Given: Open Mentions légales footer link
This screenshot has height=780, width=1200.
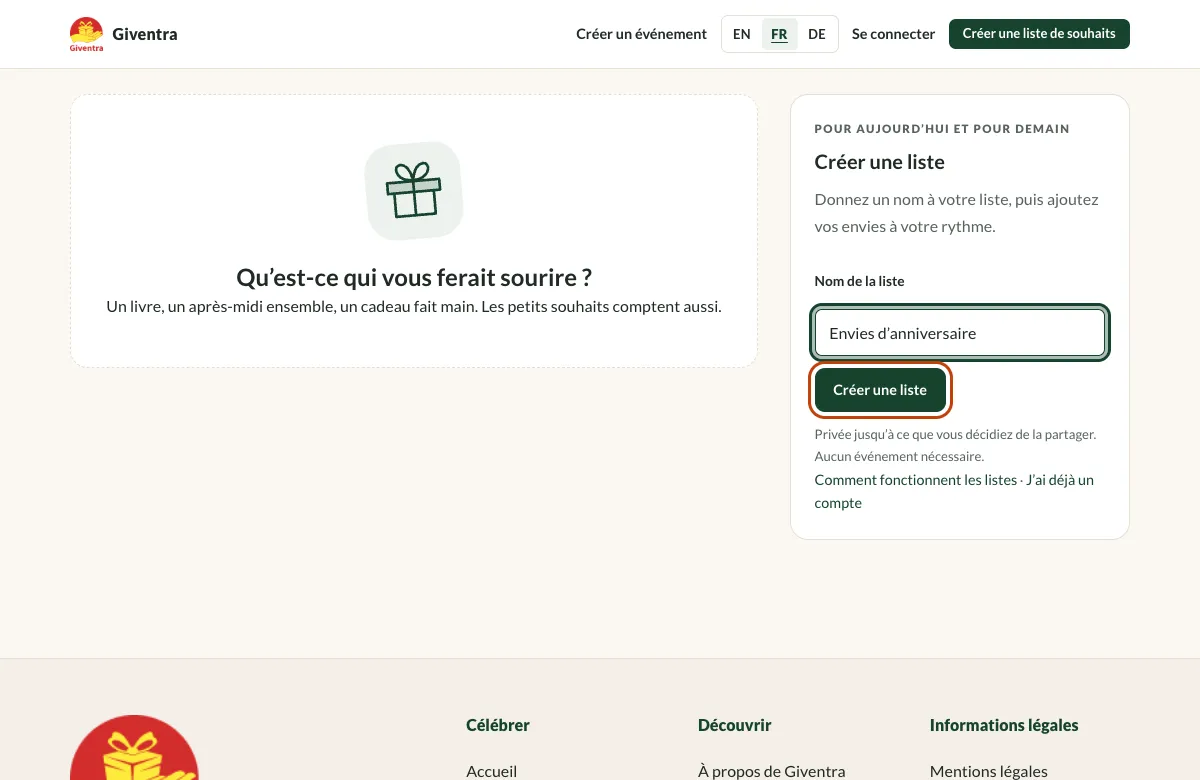Looking at the screenshot, I should coord(988,771).
